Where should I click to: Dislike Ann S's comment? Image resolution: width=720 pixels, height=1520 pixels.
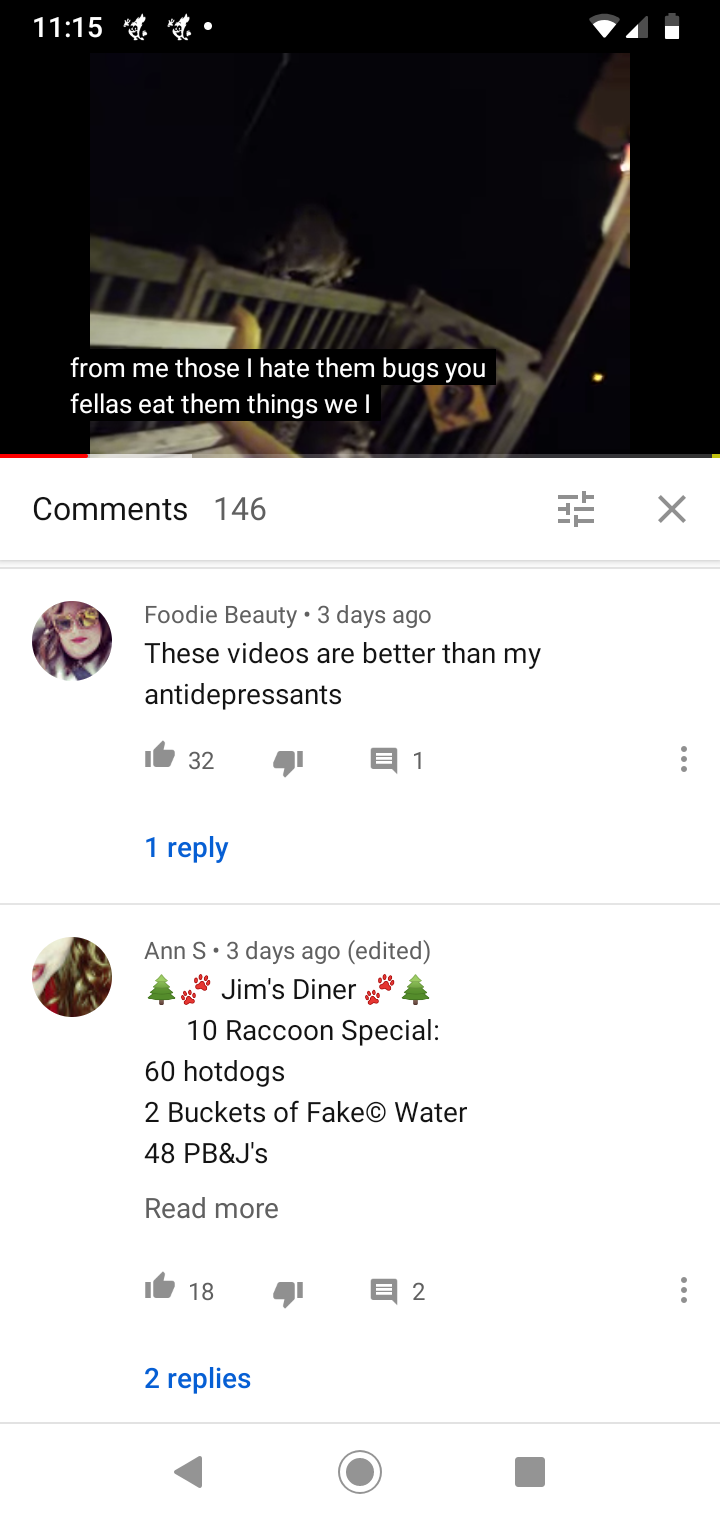(x=288, y=1292)
